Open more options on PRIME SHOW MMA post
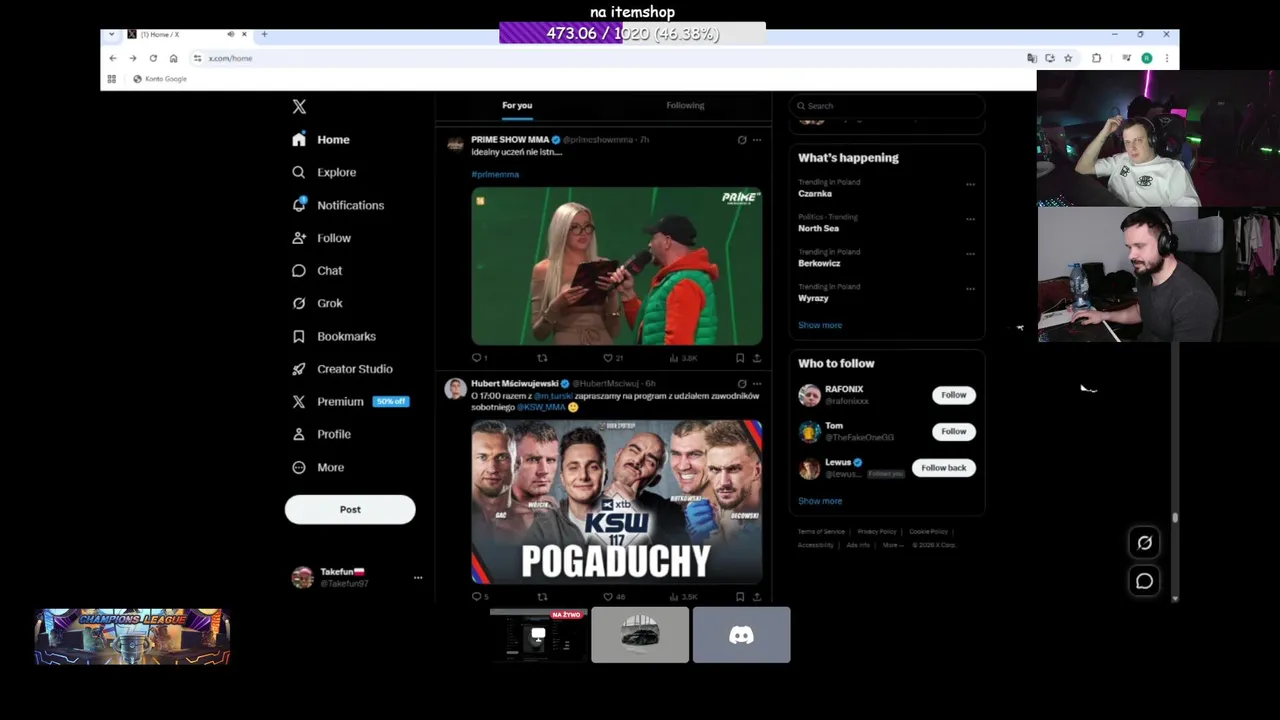Screen dimensions: 1280x720 [756, 140]
